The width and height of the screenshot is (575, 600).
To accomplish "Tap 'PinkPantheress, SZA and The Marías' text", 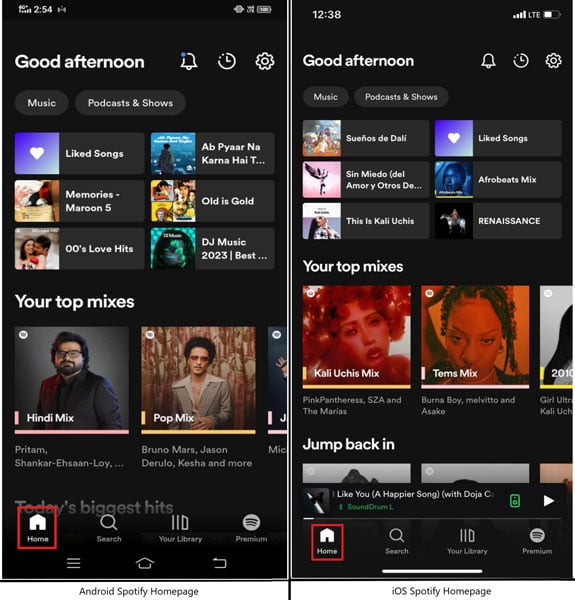I will [352, 406].
